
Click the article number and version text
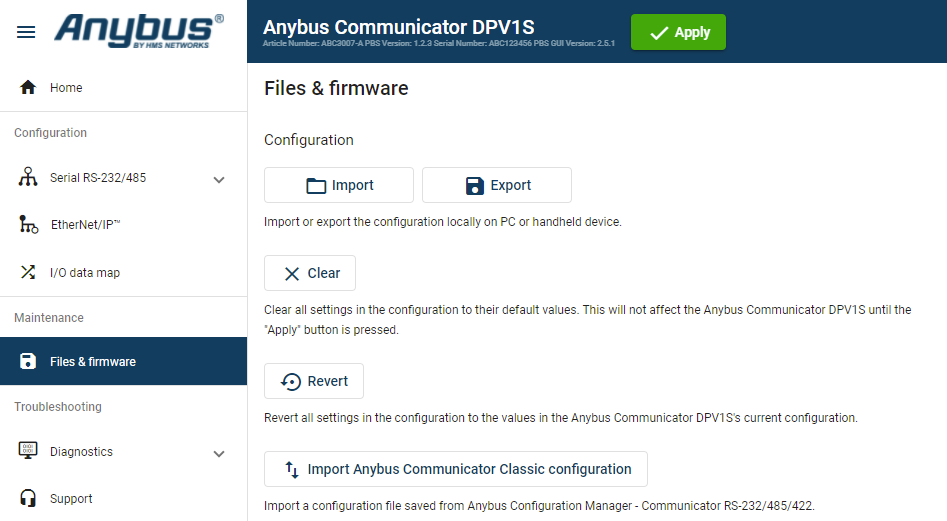[438, 43]
